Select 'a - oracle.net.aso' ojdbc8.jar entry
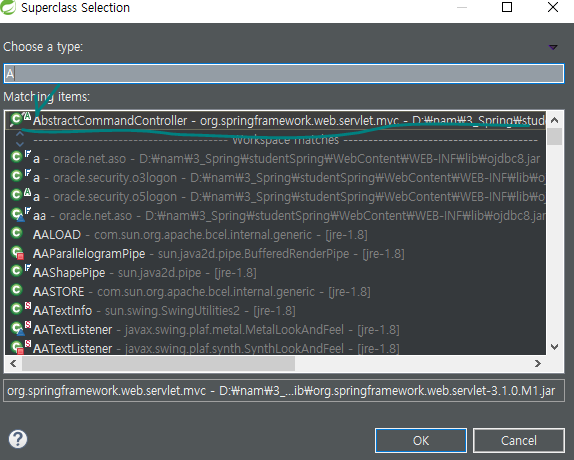The height and width of the screenshot is (460, 574). [276, 158]
